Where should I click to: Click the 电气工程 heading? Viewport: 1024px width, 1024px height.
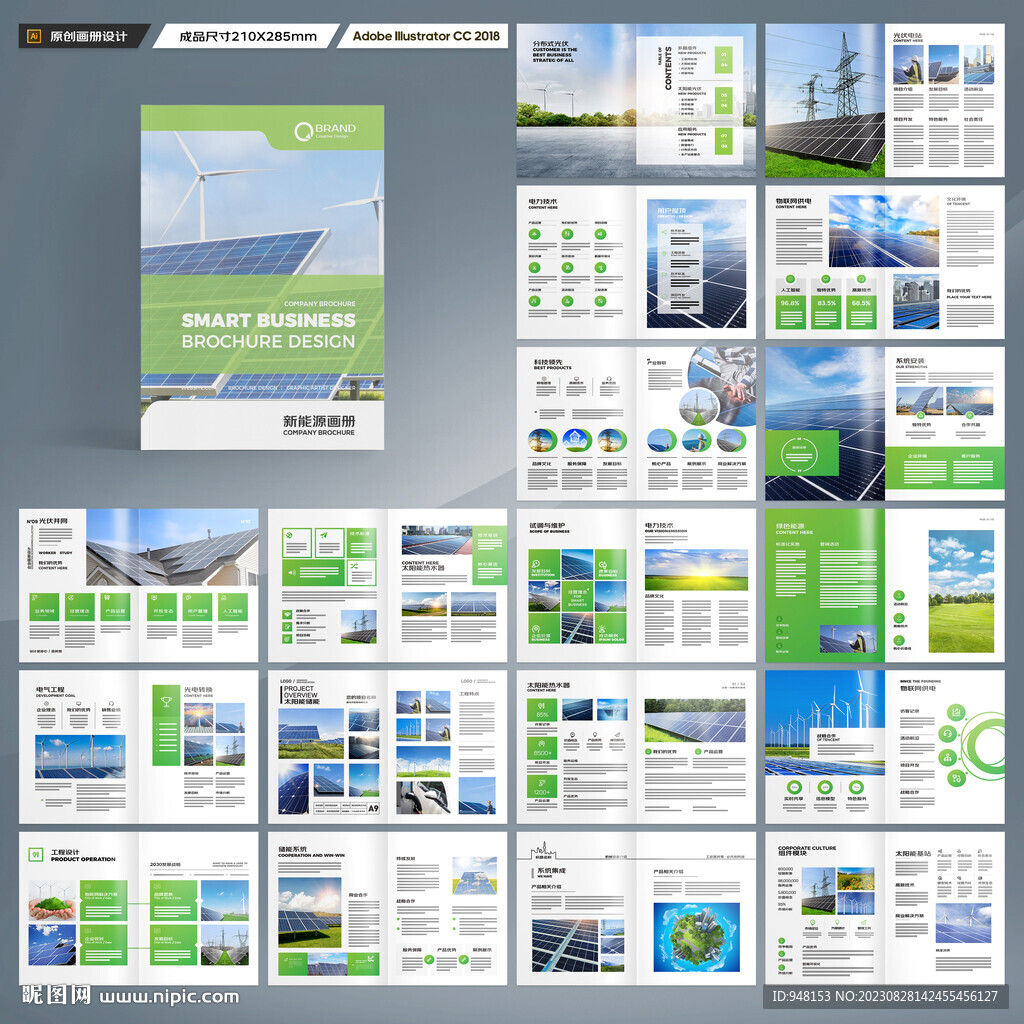coord(50,690)
